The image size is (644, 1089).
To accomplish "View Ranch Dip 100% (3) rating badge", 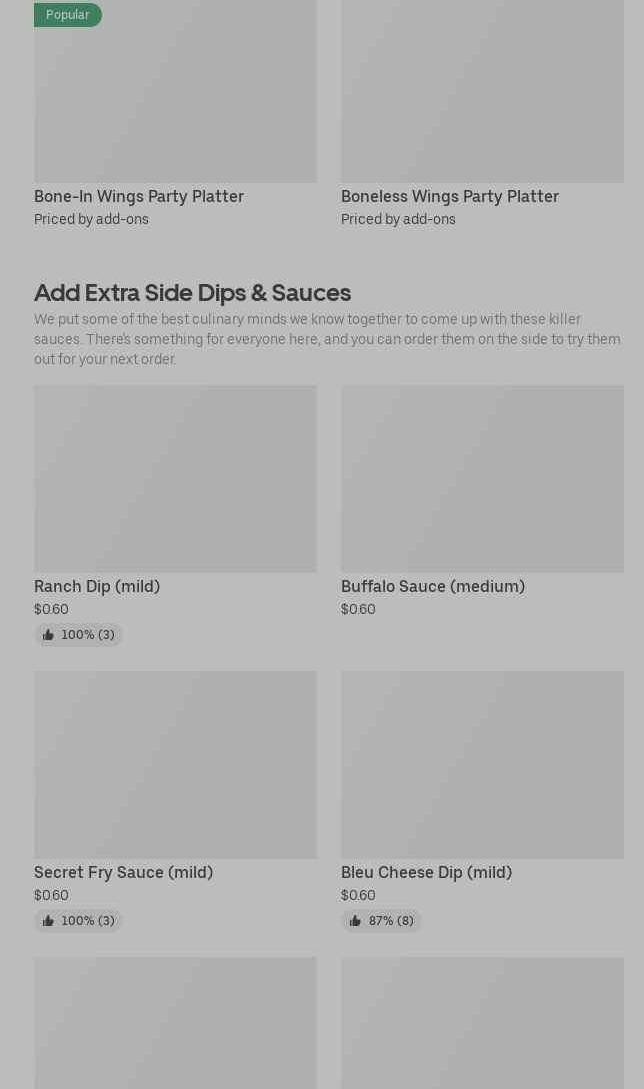I will coord(78,635).
